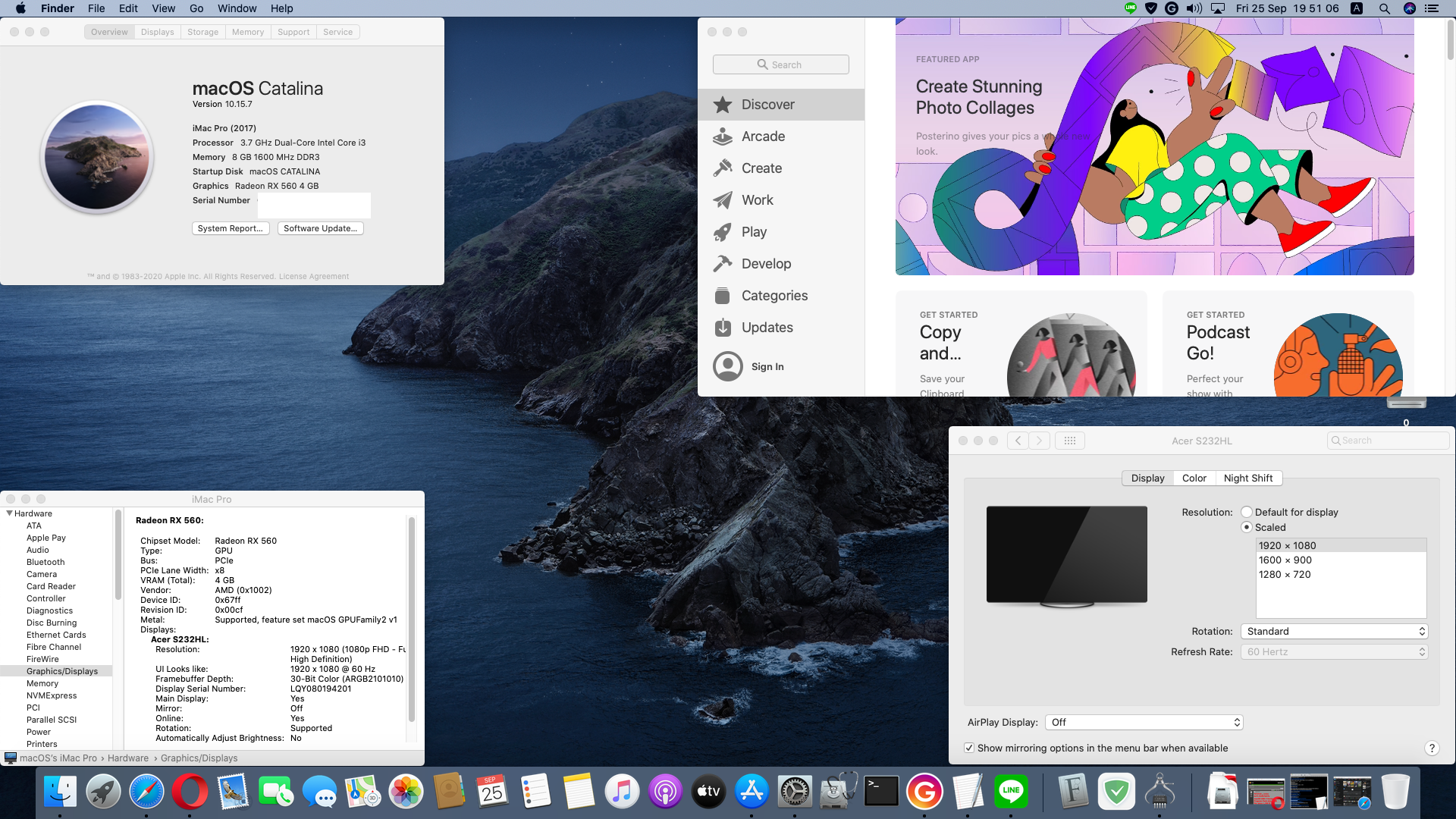Open AirPlay display icon in menu bar
This screenshot has width=1456, height=819.
1218,8
